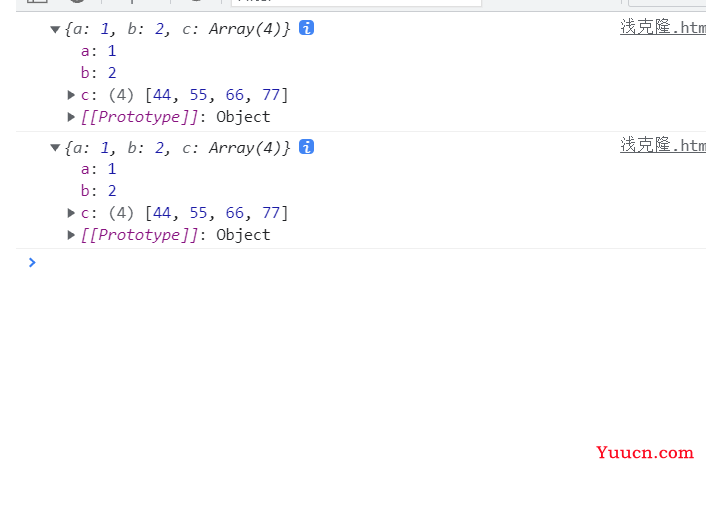706x507 pixels.
Task: Click the info icon beside second object
Action: (x=307, y=147)
